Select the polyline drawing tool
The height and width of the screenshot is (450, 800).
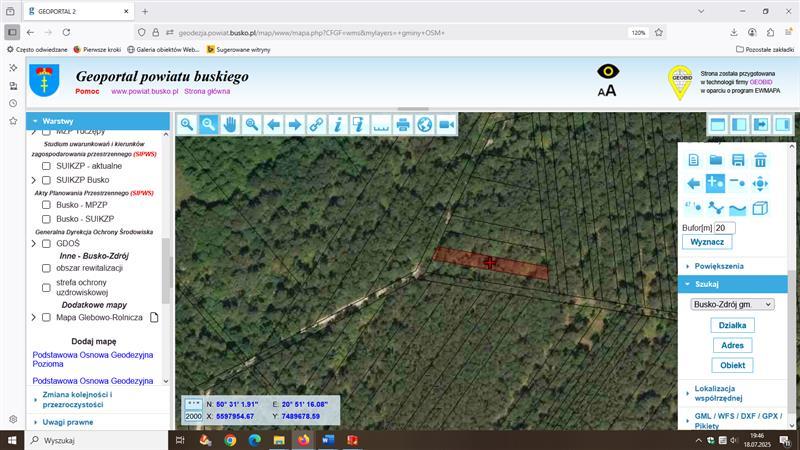coord(716,208)
